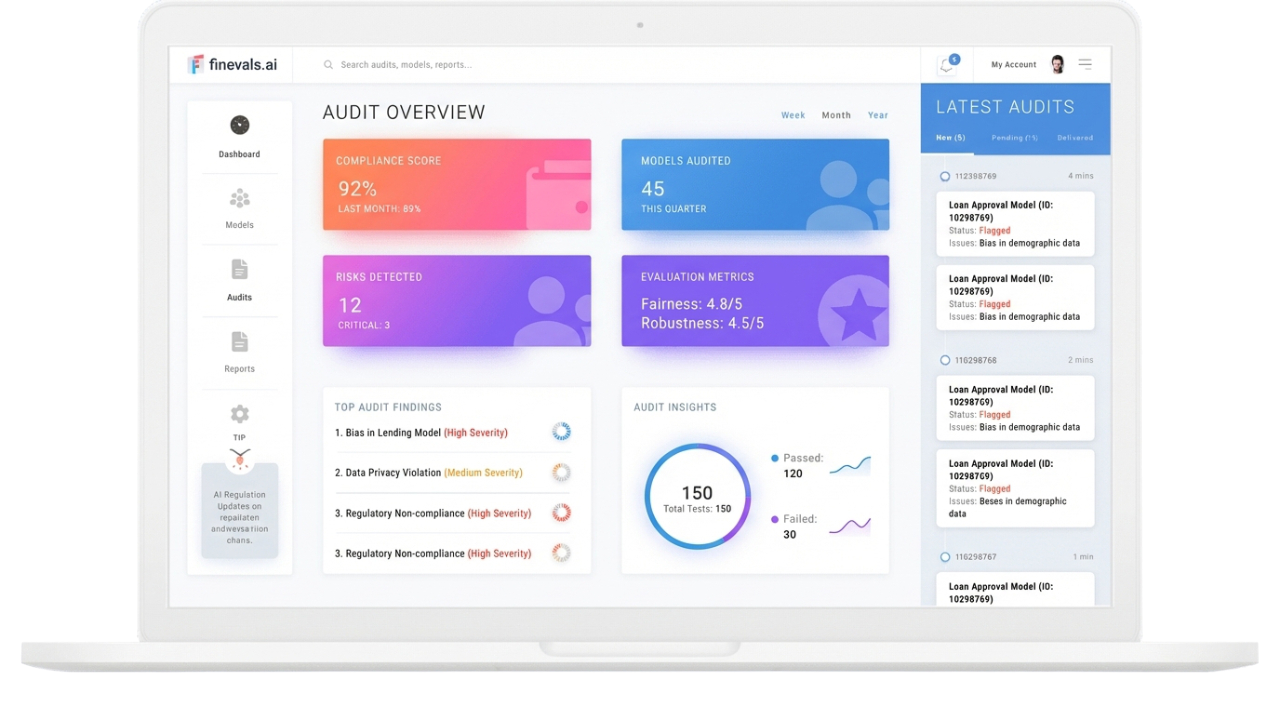Click the settings gear icon in sidebar
Image resolution: width=1280 pixels, height=714 pixels.
click(239, 414)
